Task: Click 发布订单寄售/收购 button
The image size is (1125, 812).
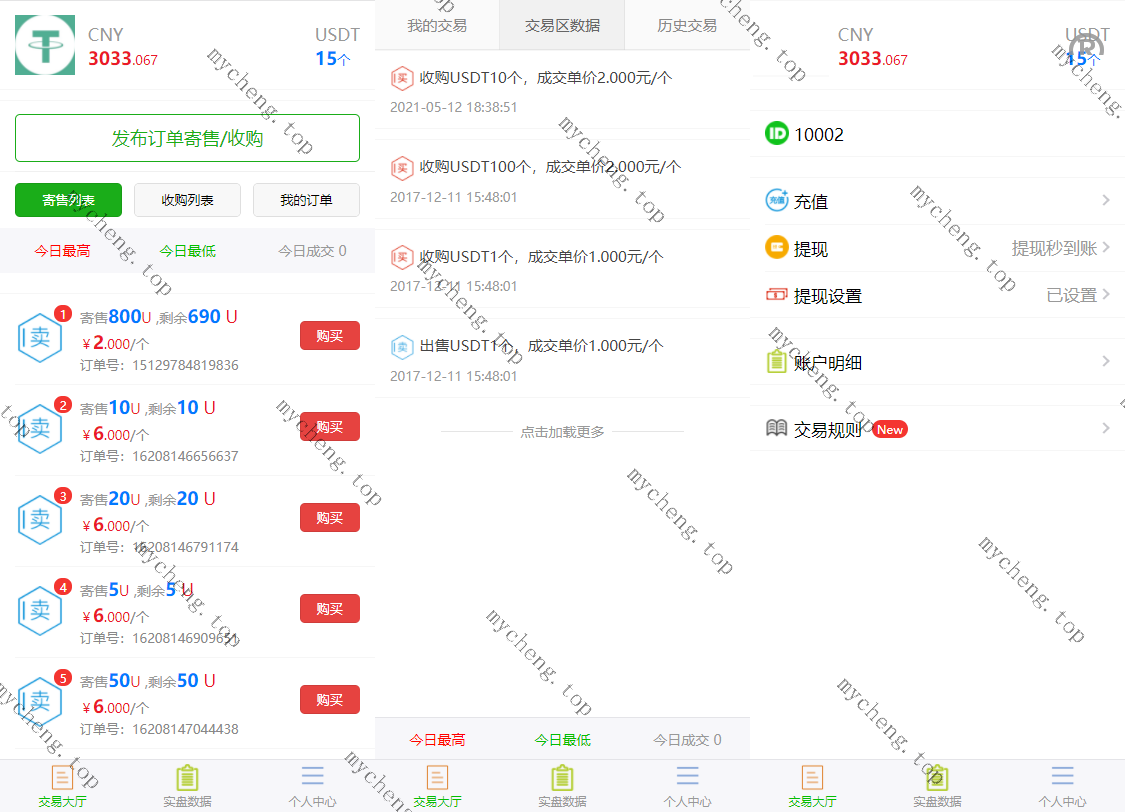Action: 187,138
